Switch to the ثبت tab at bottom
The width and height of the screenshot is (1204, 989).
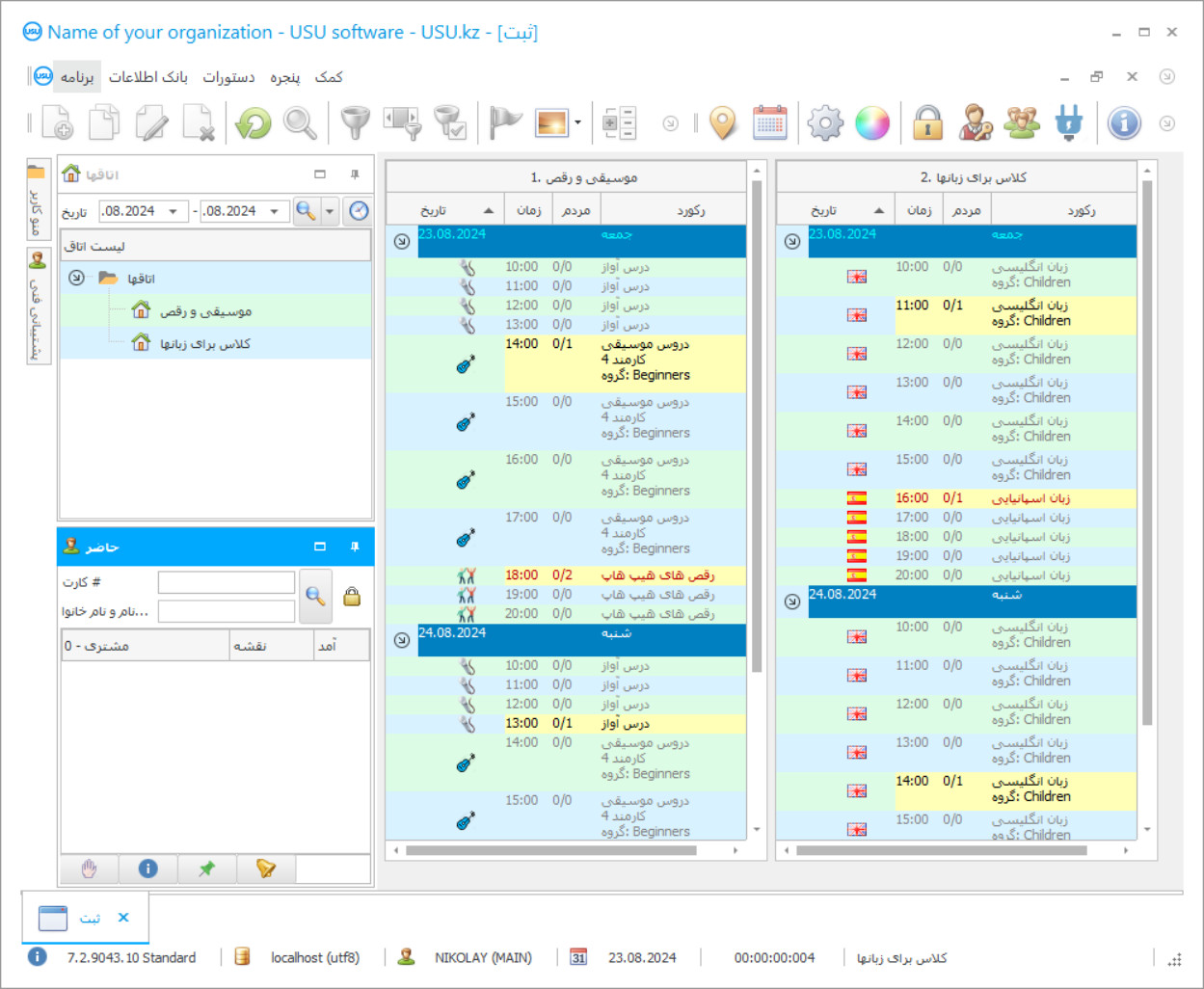[89, 918]
